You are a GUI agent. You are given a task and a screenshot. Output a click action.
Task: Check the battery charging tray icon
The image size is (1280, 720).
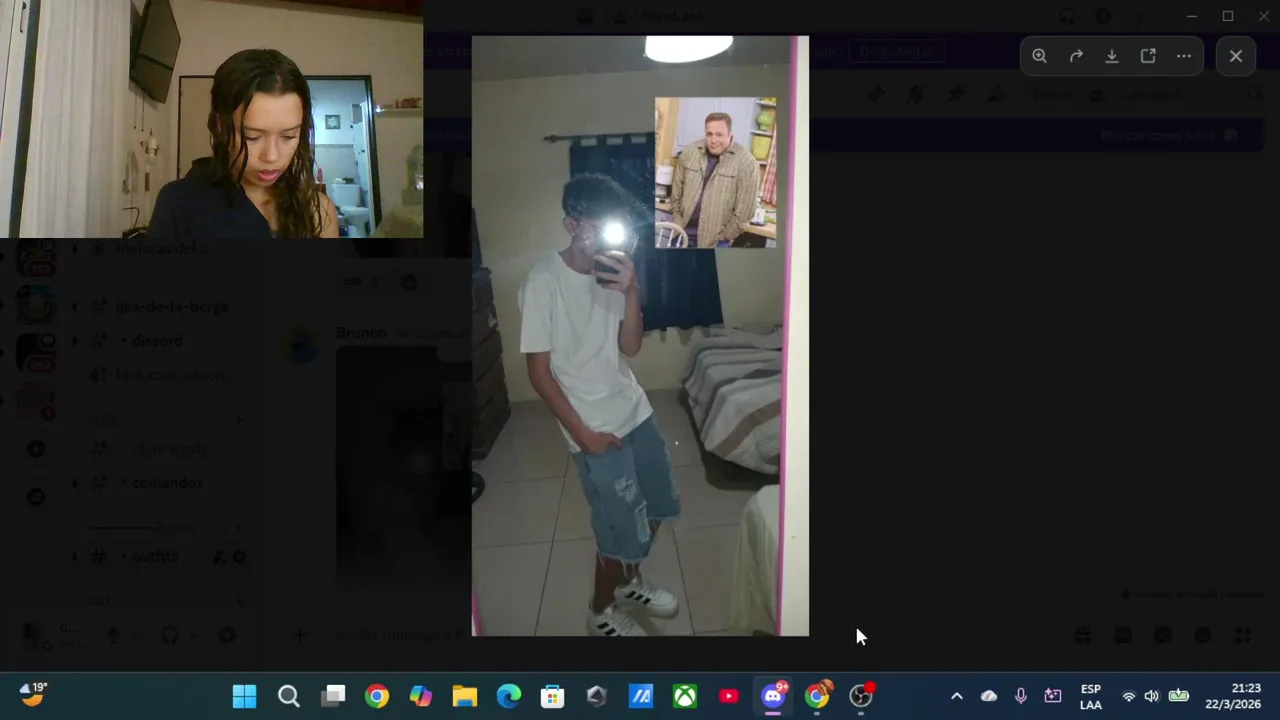(1179, 696)
